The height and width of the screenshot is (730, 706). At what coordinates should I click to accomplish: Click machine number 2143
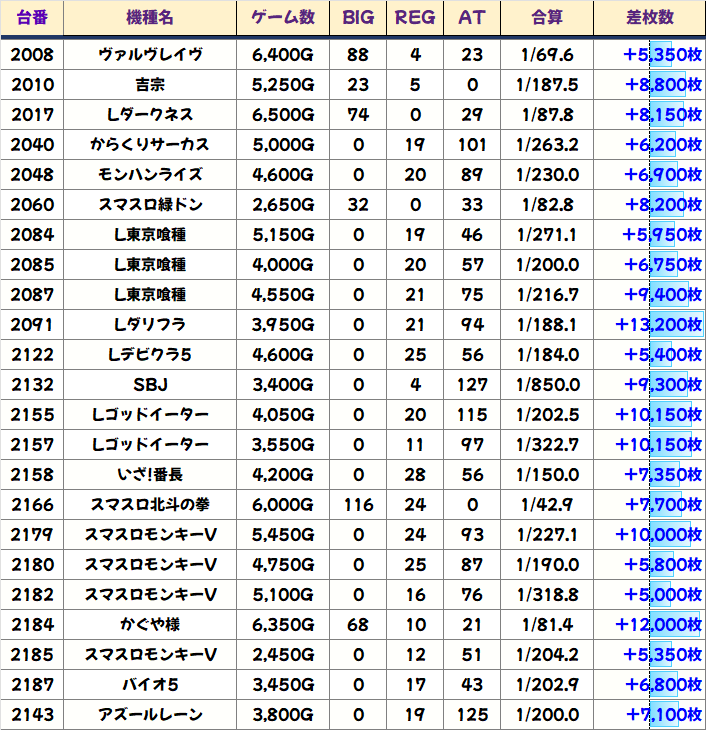(32, 715)
